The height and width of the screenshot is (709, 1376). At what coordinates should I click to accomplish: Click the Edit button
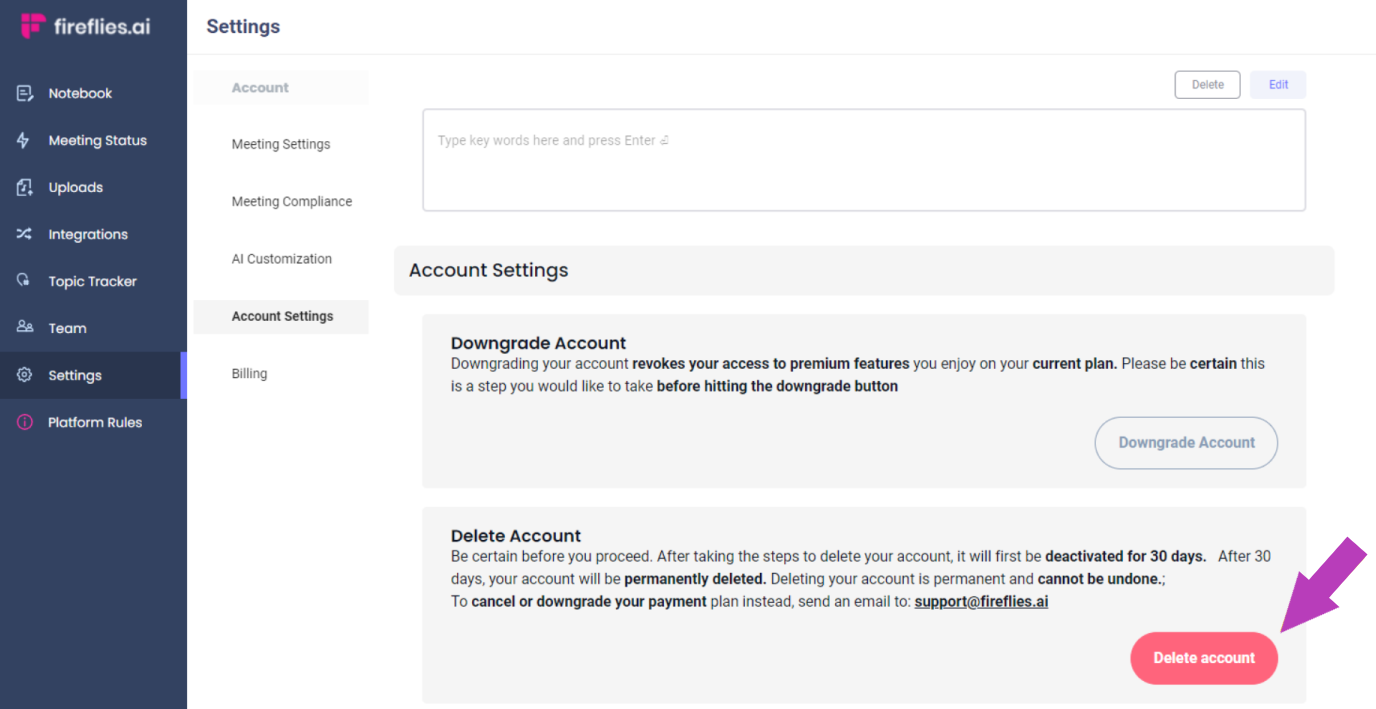click(x=1277, y=84)
